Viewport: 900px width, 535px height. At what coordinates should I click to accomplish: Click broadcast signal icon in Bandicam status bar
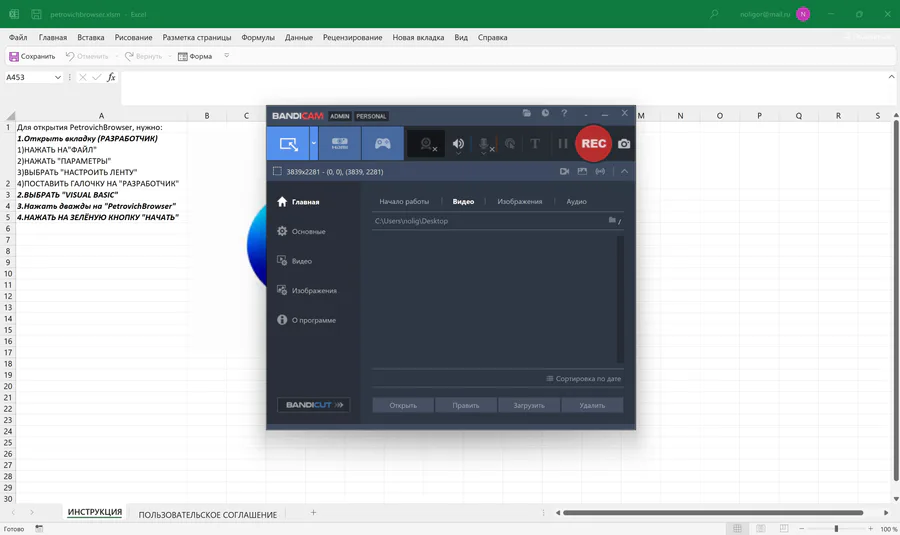coord(600,172)
